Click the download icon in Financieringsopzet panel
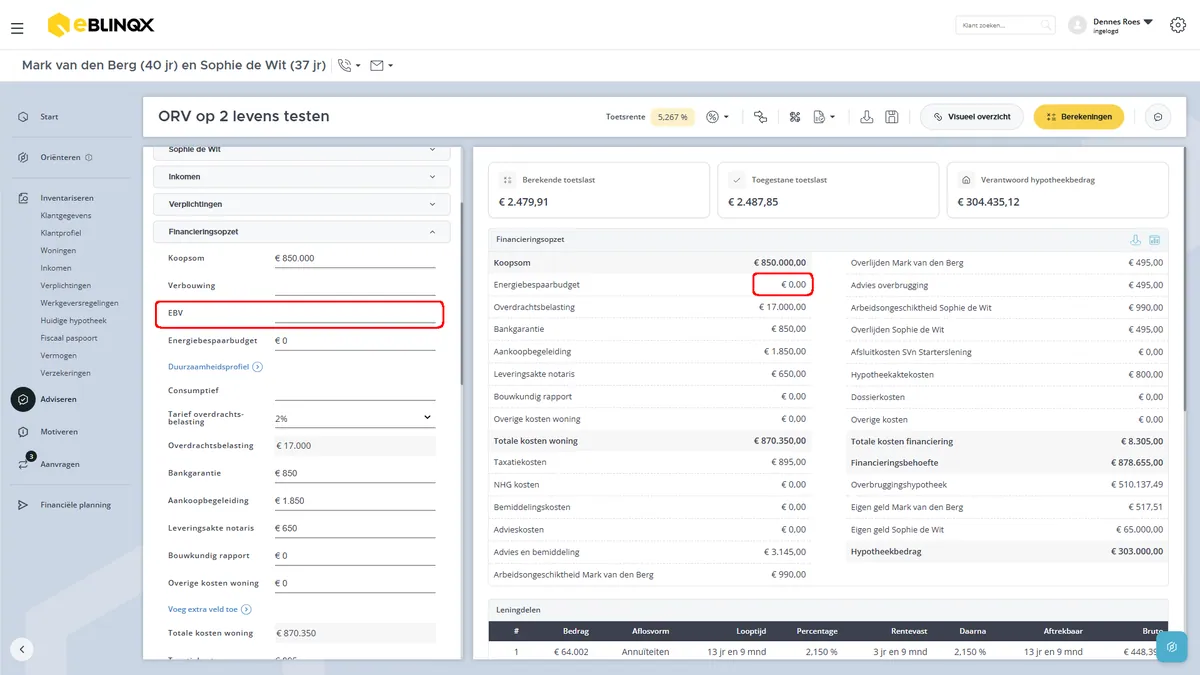1200x675 pixels. [1135, 240]
